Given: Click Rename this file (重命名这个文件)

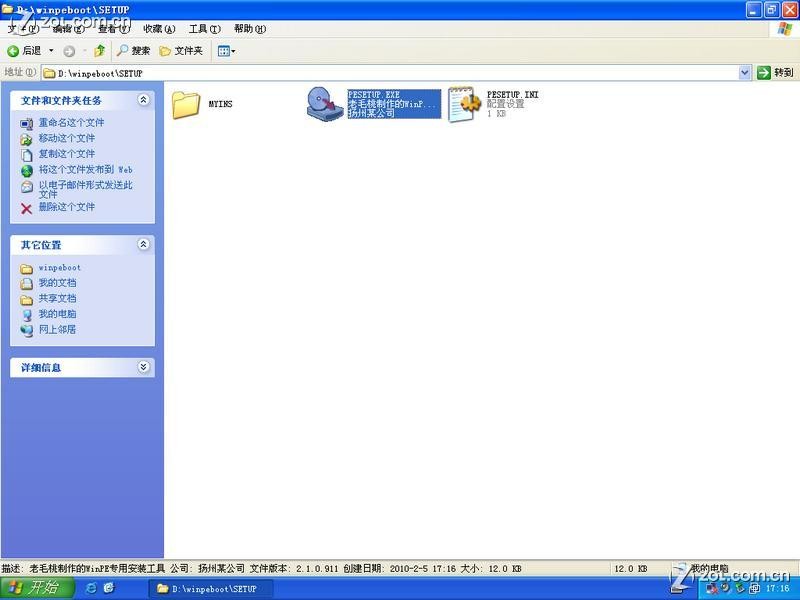Looking at the screenshot, I should click(71, 122).
